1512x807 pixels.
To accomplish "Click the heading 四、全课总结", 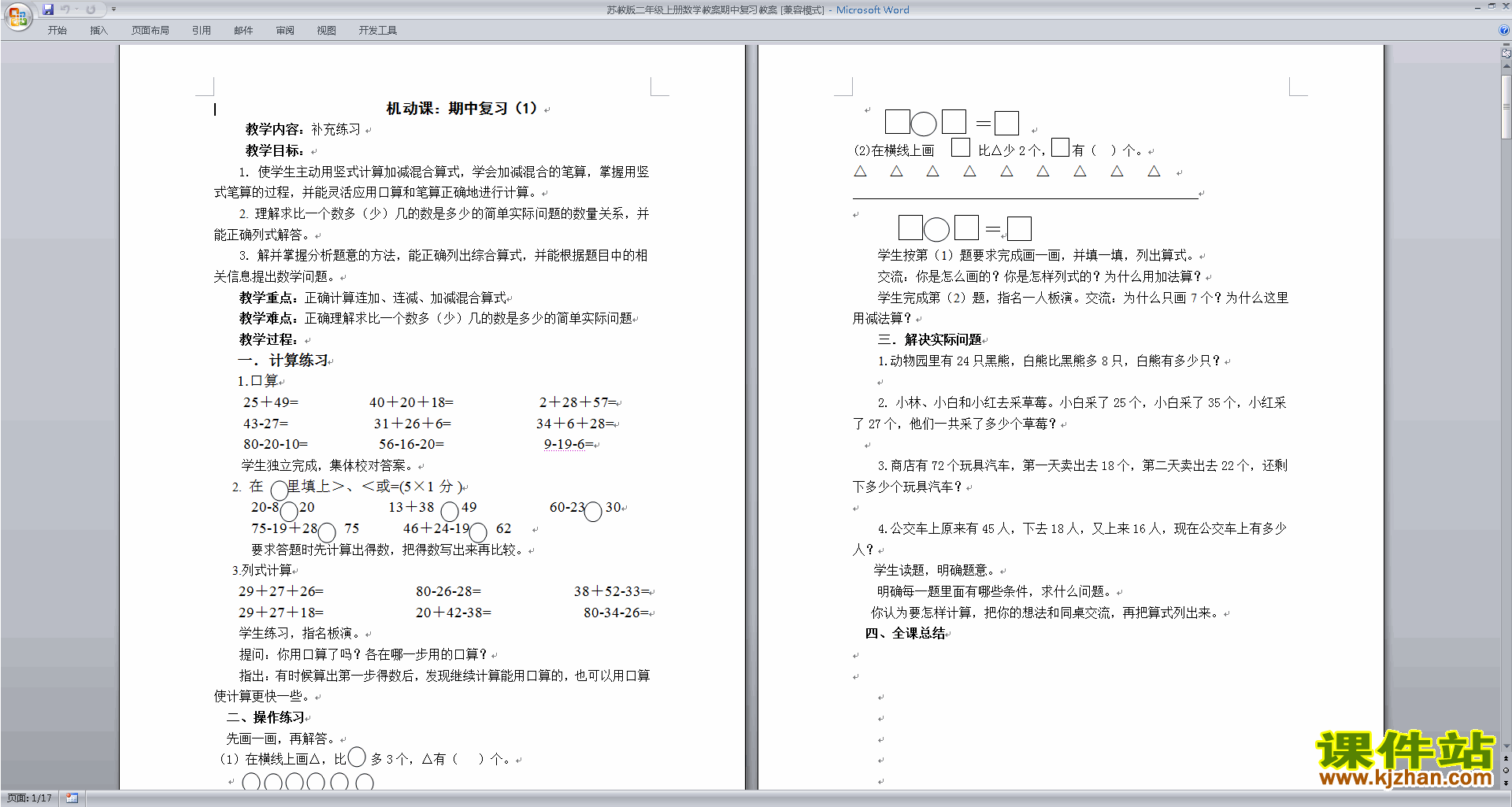I will 905,633.
